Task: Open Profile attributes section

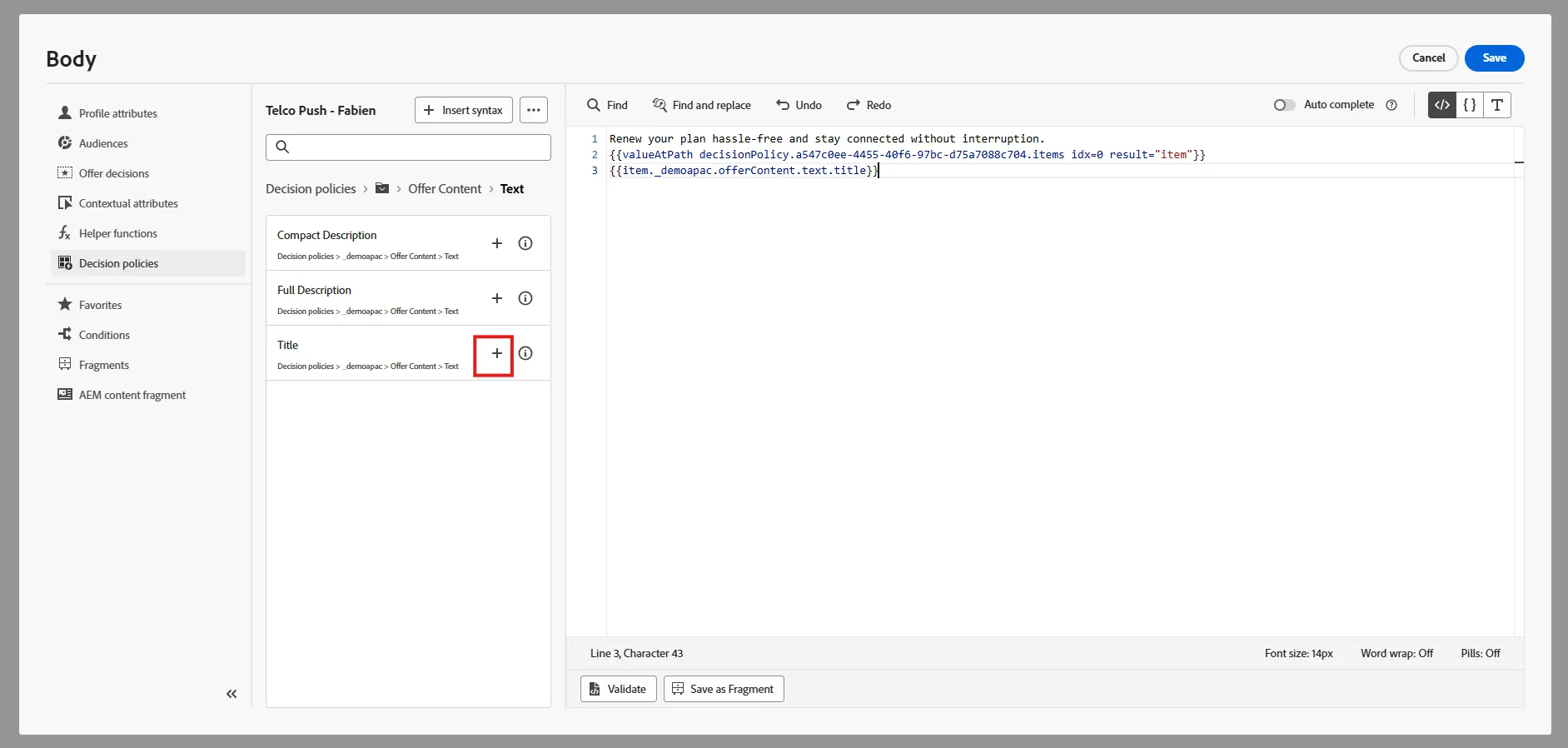Action: 148,113
